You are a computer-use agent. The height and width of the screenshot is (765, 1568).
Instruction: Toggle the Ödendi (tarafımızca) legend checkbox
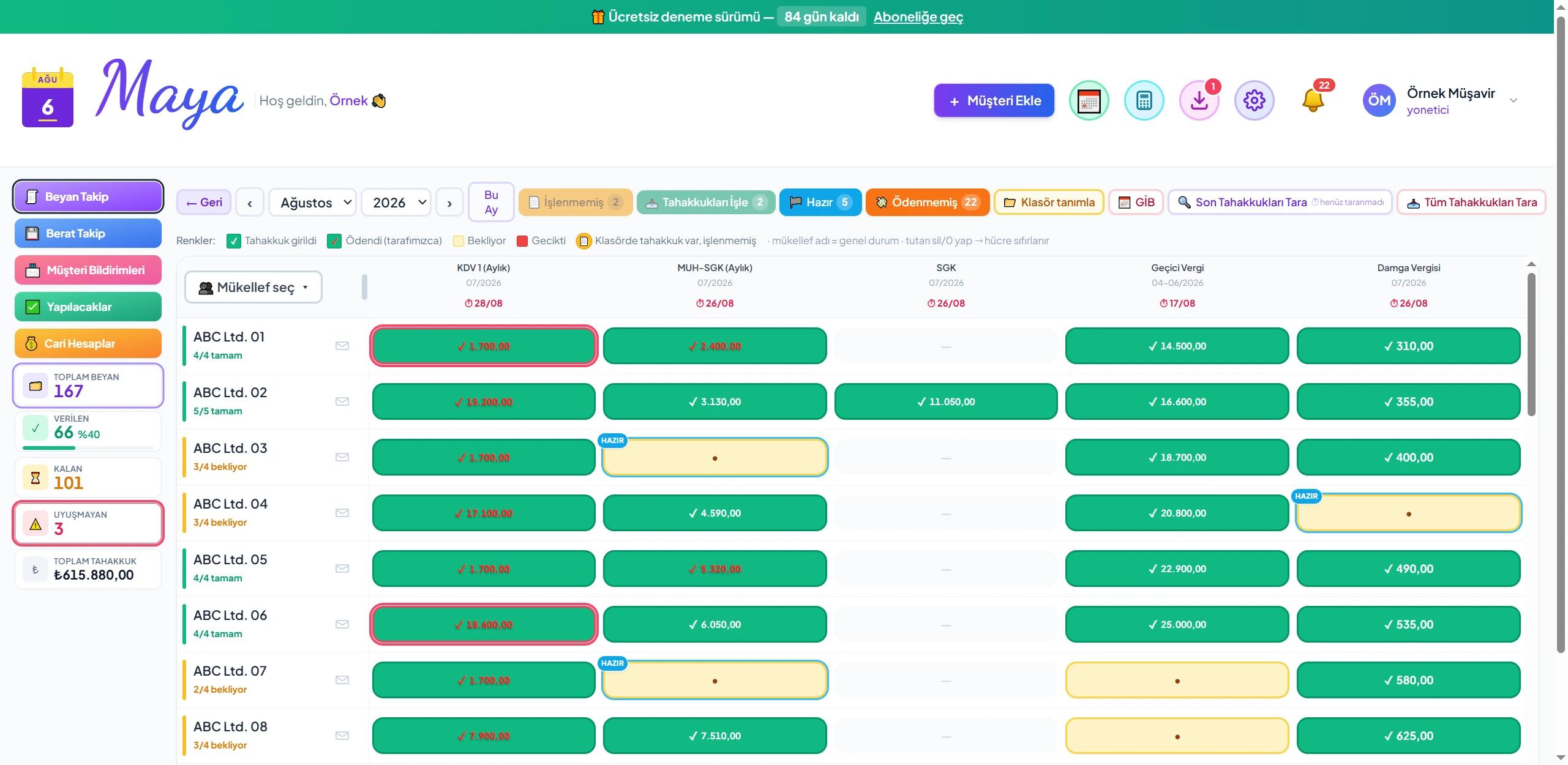pyautogui.click(x=334, y=241)
